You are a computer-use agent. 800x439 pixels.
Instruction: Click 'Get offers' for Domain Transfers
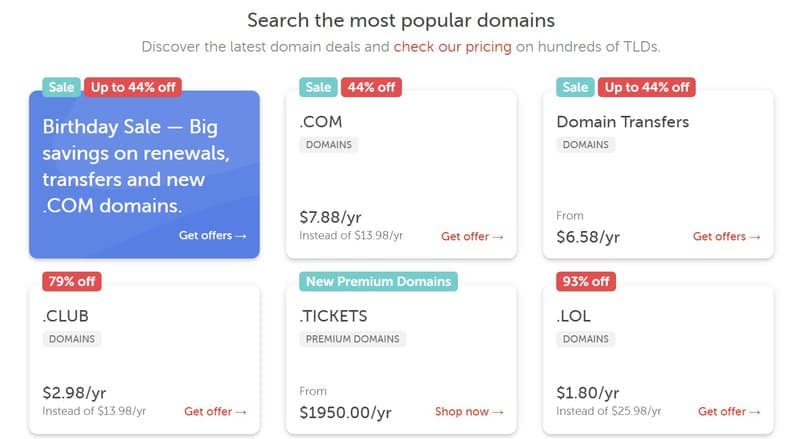(727, 236)
